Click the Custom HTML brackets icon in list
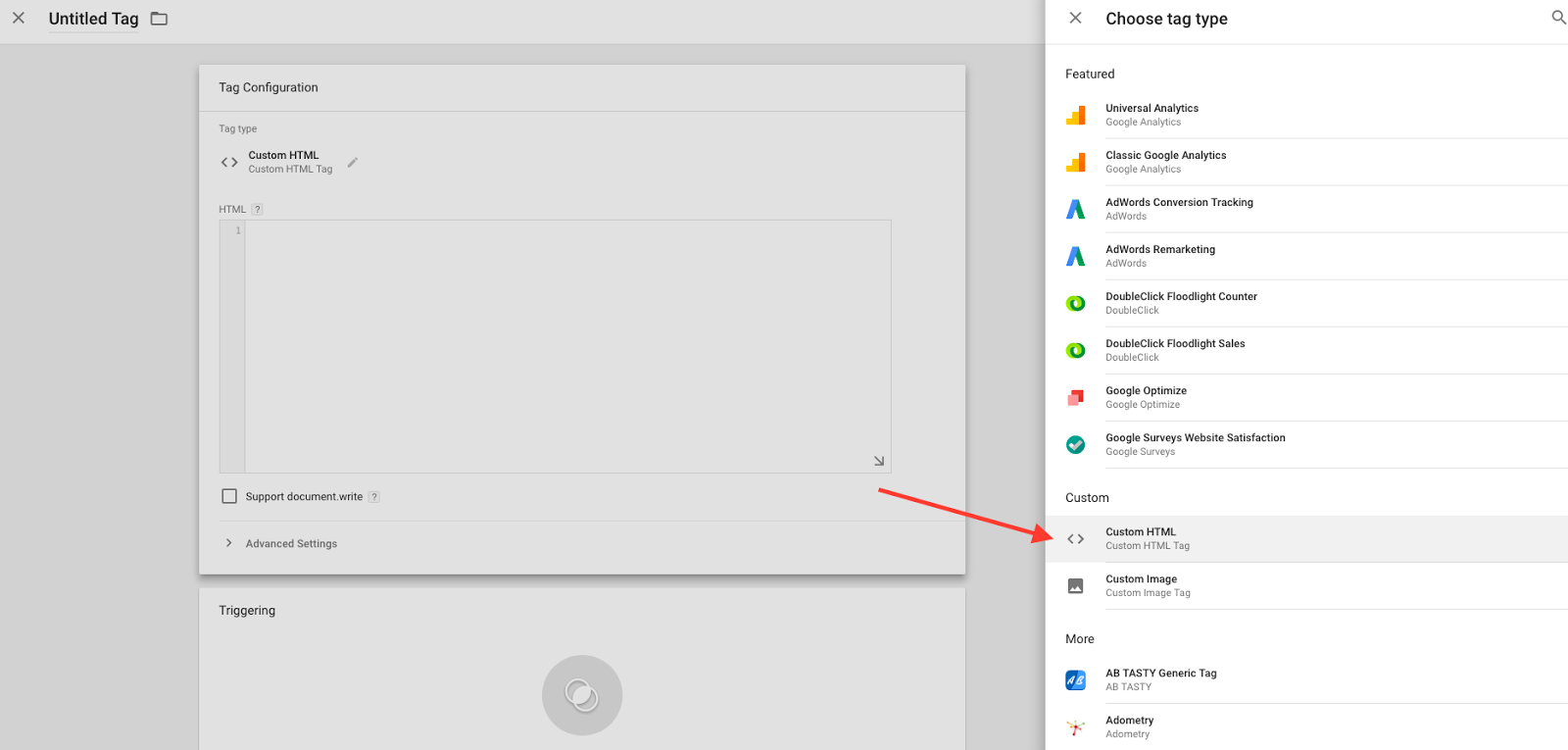Image resolution: width=1568 pixels, height=750 pixels. (1076, 538)
